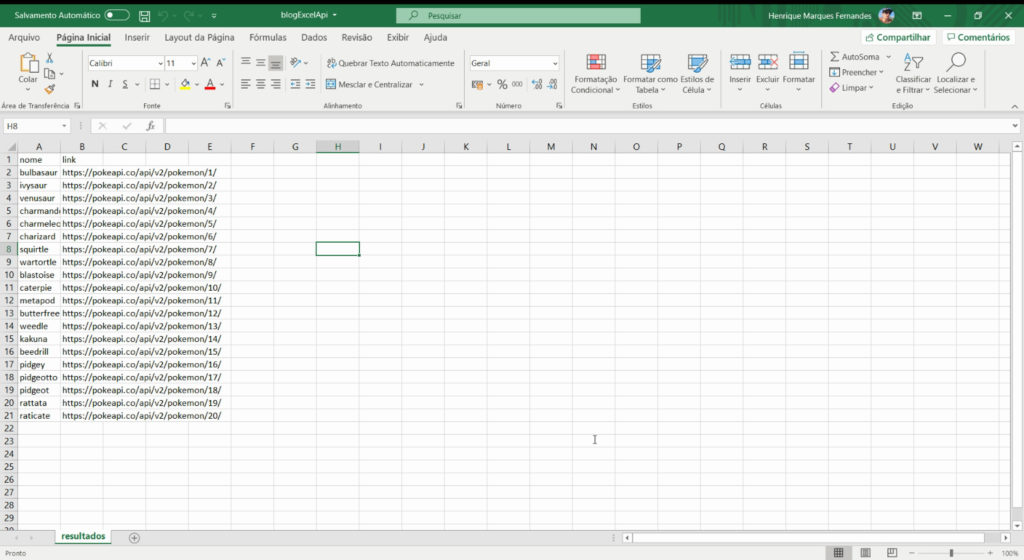Apply yellow fill color bucket
The image size is (1024, 560).
[185, 84]
